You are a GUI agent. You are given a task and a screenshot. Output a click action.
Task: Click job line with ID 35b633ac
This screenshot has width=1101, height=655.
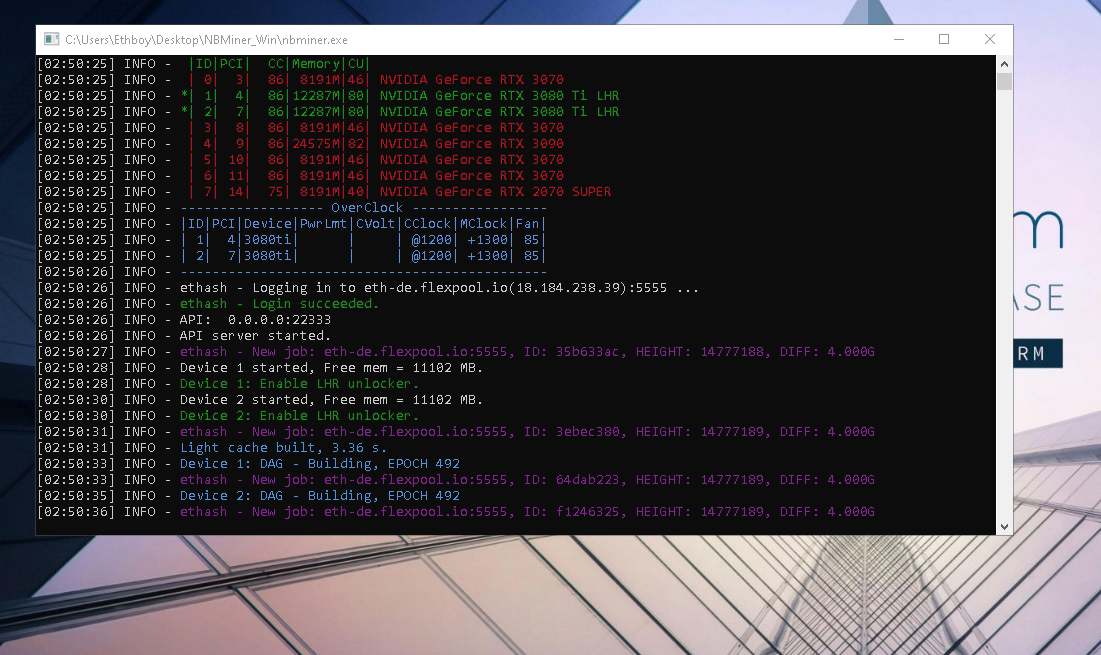tap(527, 352)
